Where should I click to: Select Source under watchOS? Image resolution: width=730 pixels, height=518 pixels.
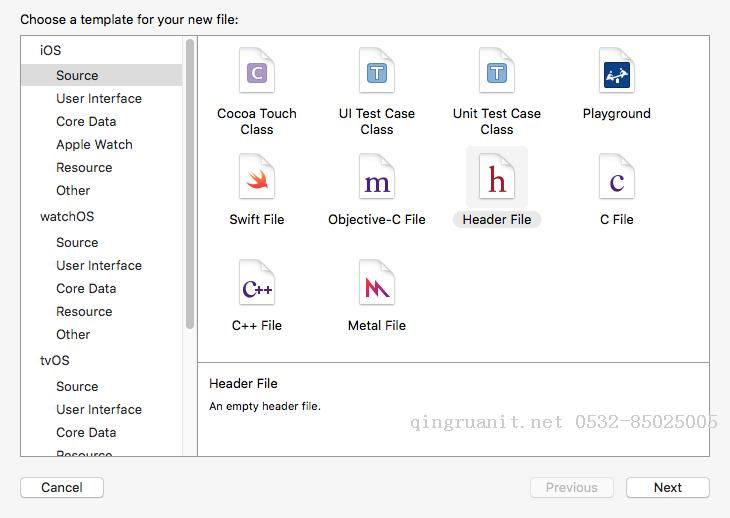tap(77, 242)
